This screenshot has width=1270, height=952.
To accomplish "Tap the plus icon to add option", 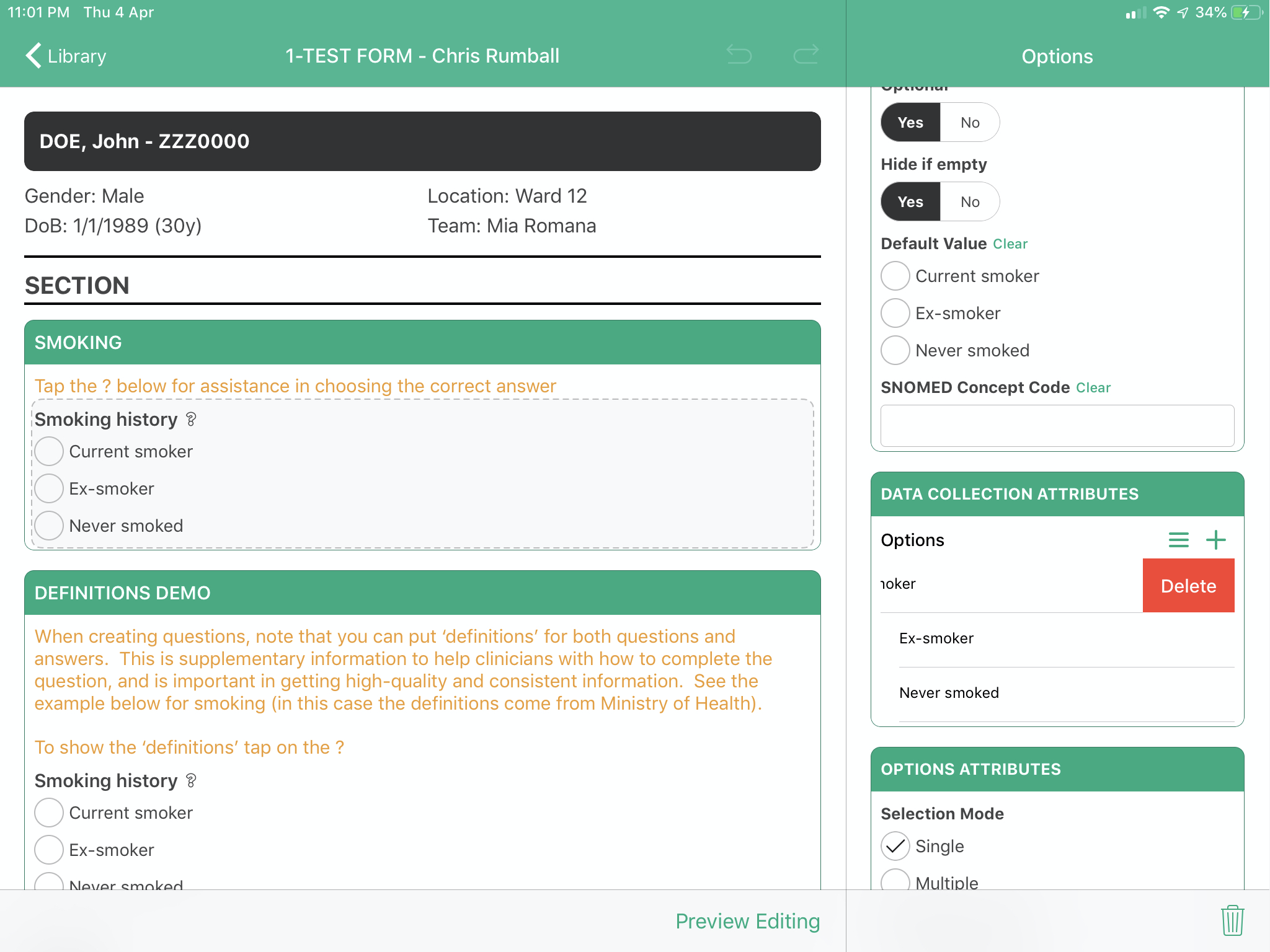I will coord(1215,540).
